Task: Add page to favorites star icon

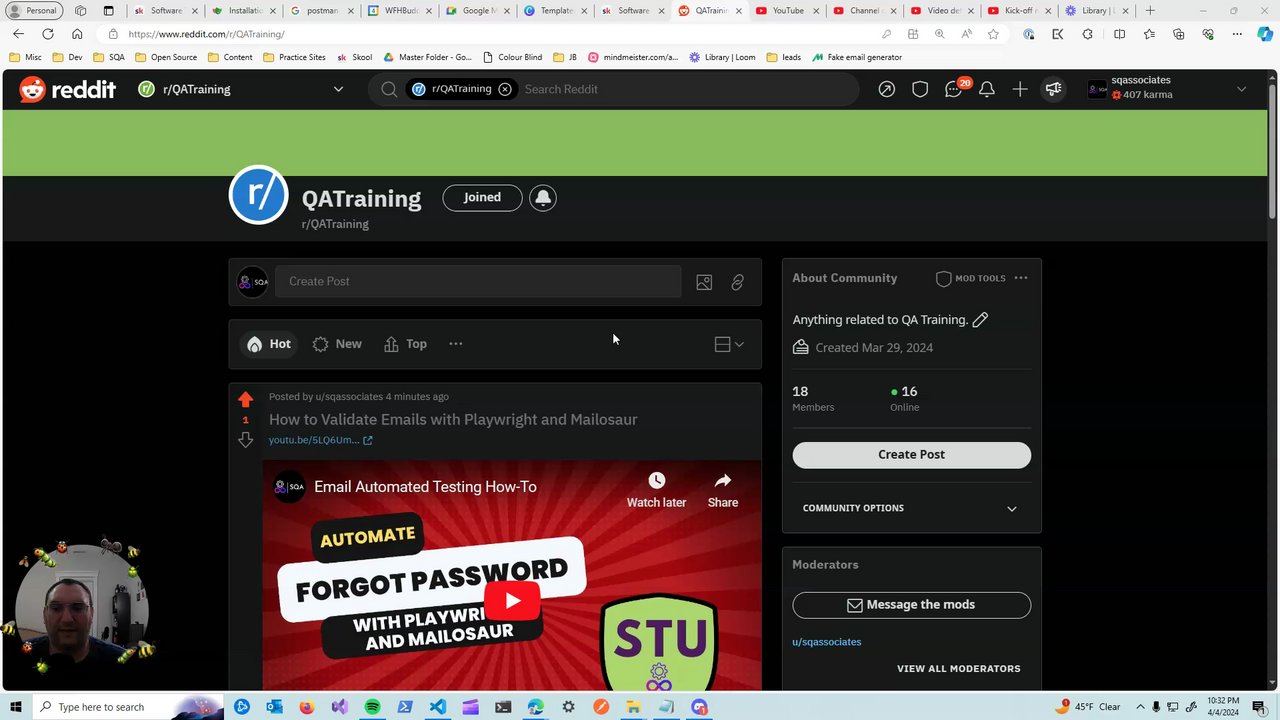Action: pos(992,34)
